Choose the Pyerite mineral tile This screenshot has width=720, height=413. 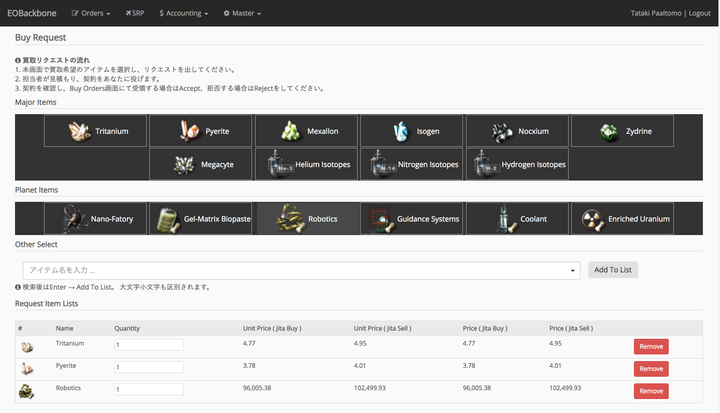click(200, 131)
